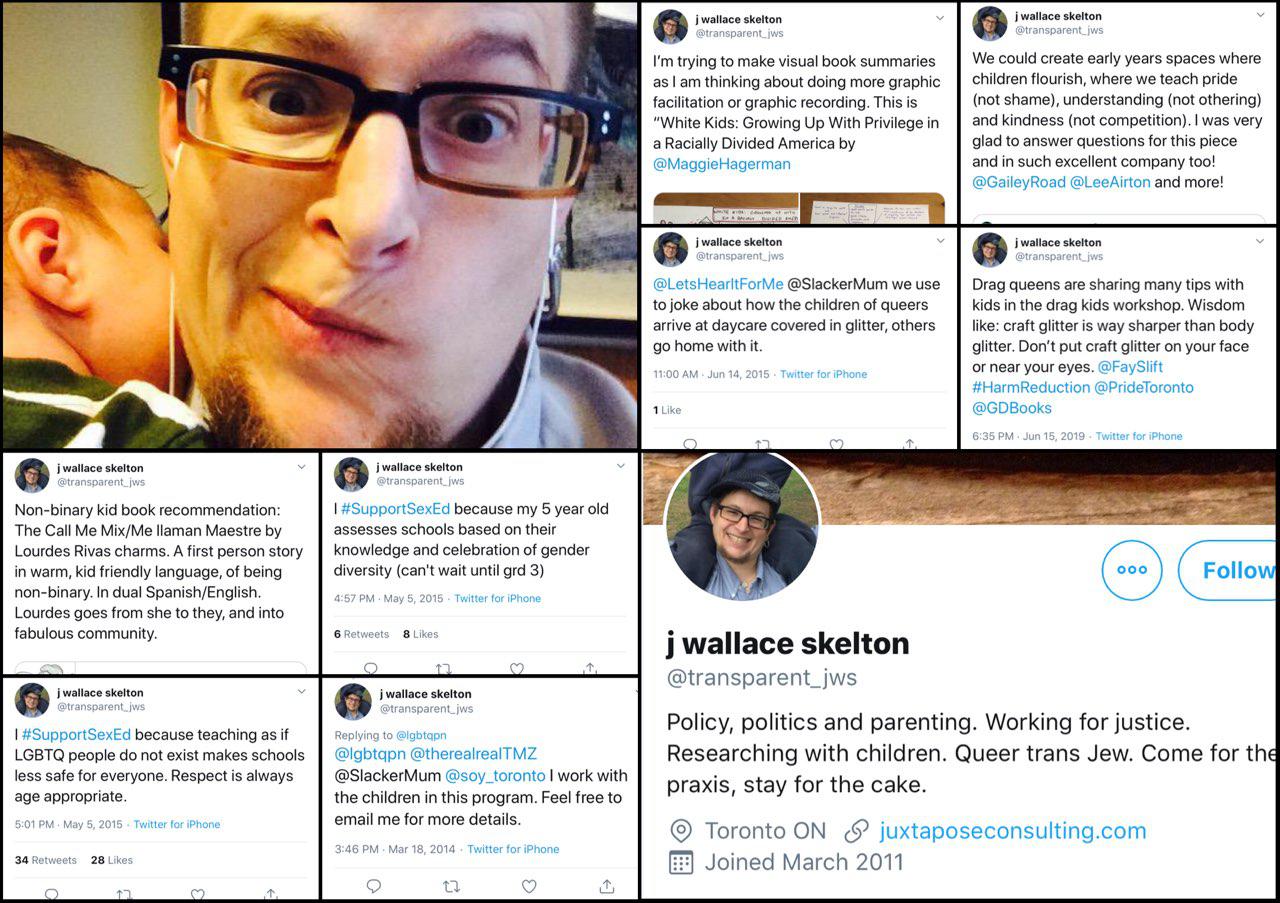The height and width of the screenshot is (903, 1280).
Task: Click the retweet icon under the daycare glitter tweet
Action: [762, 444]
